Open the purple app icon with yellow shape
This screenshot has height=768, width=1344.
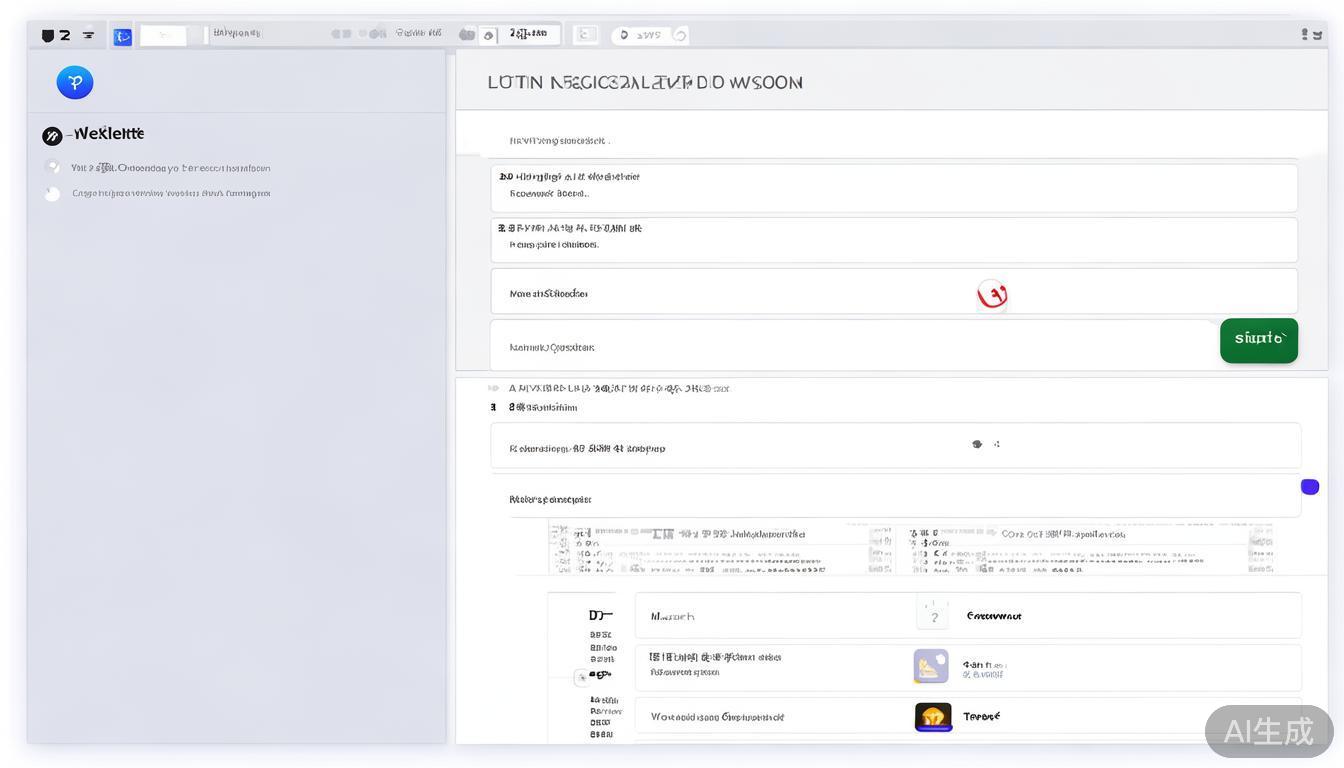tap(931, 666)
